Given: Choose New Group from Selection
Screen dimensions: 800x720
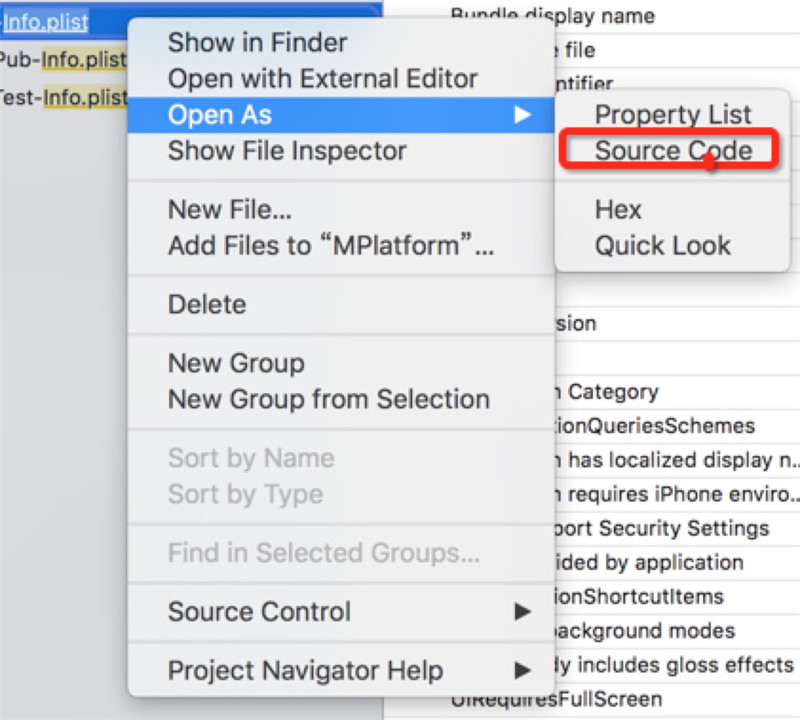Looking at the screenshot, I should point(328,399).
